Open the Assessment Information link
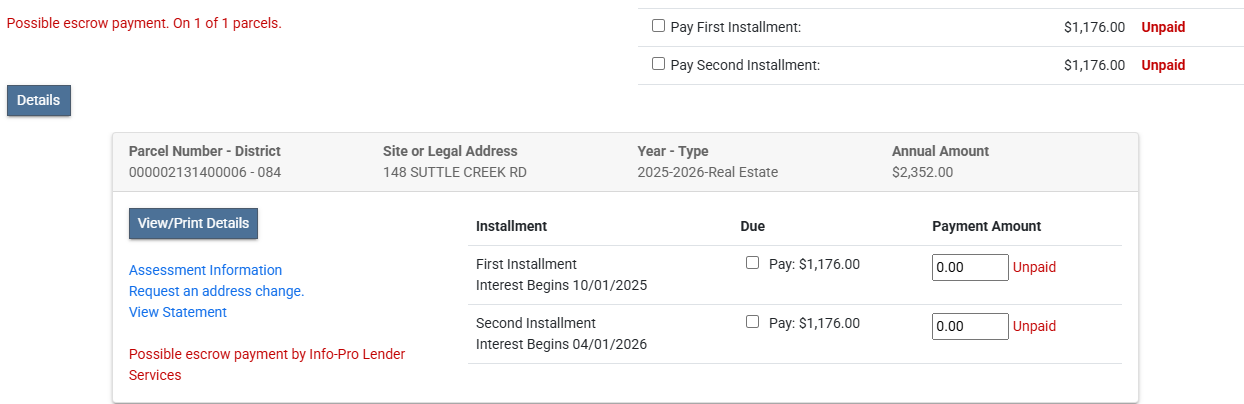 (205, 270)
